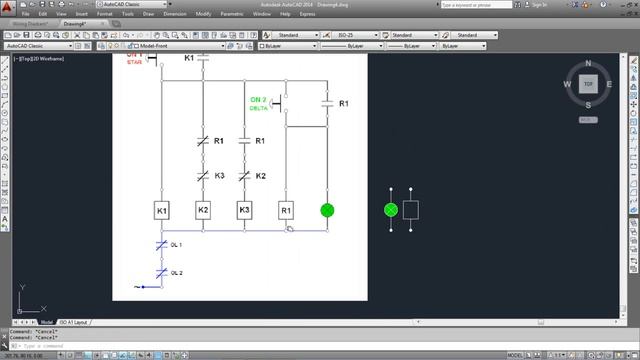
Task: Click the Dimension Style icon
Action: click(326, 36)
